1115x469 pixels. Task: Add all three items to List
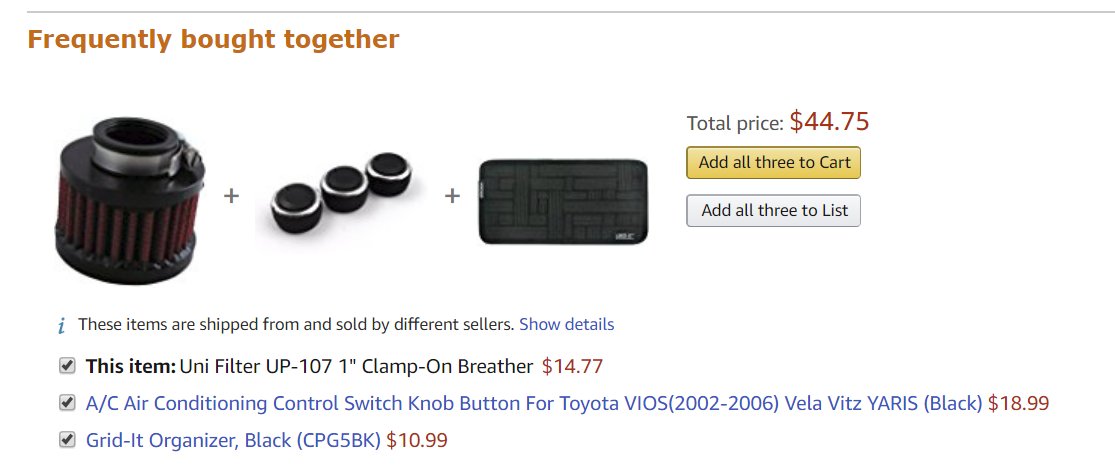[774, 211]
